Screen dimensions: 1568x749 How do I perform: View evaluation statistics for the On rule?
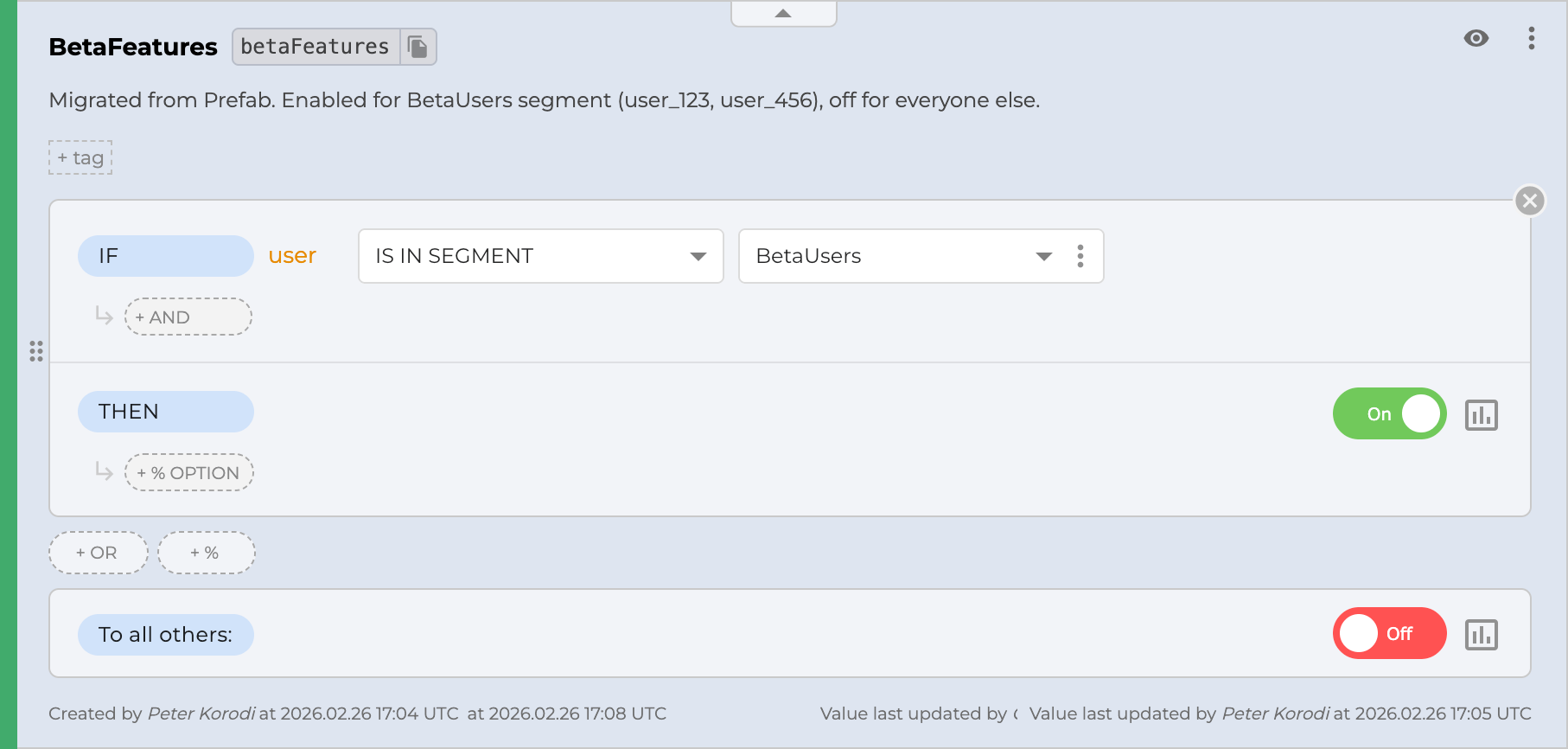coord(1482,414)
